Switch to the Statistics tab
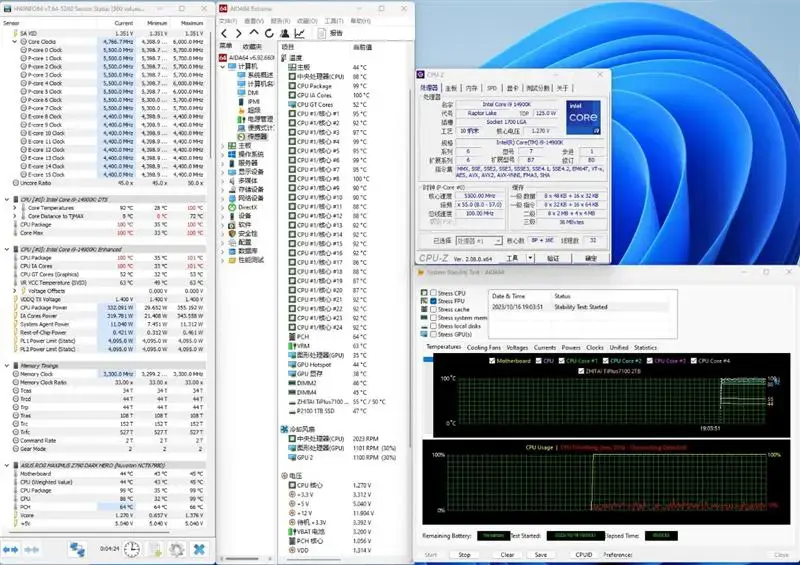 [x=645, y=347]
